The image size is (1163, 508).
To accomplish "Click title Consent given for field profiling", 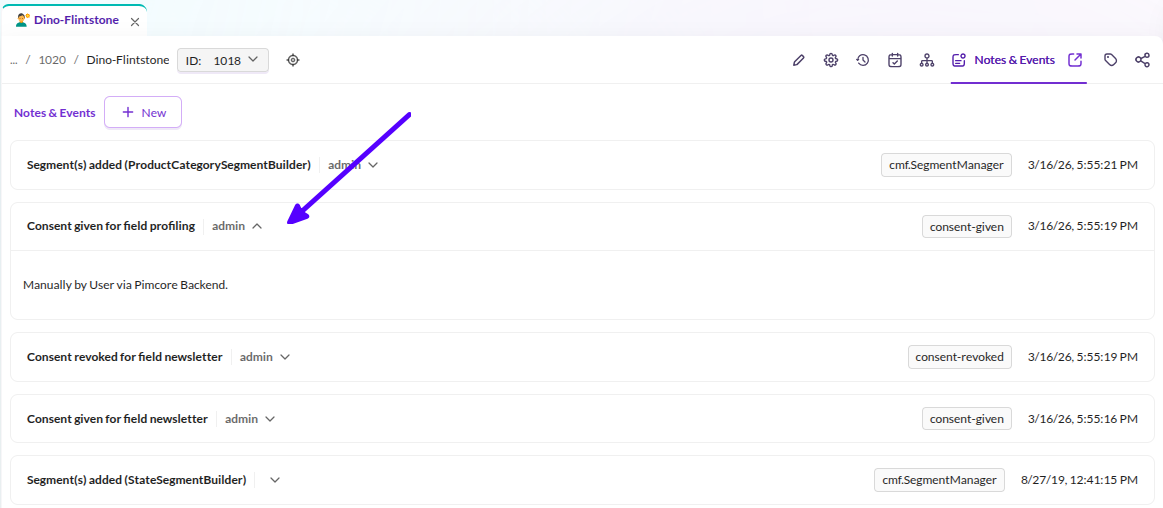I will (x=111, y=226).
